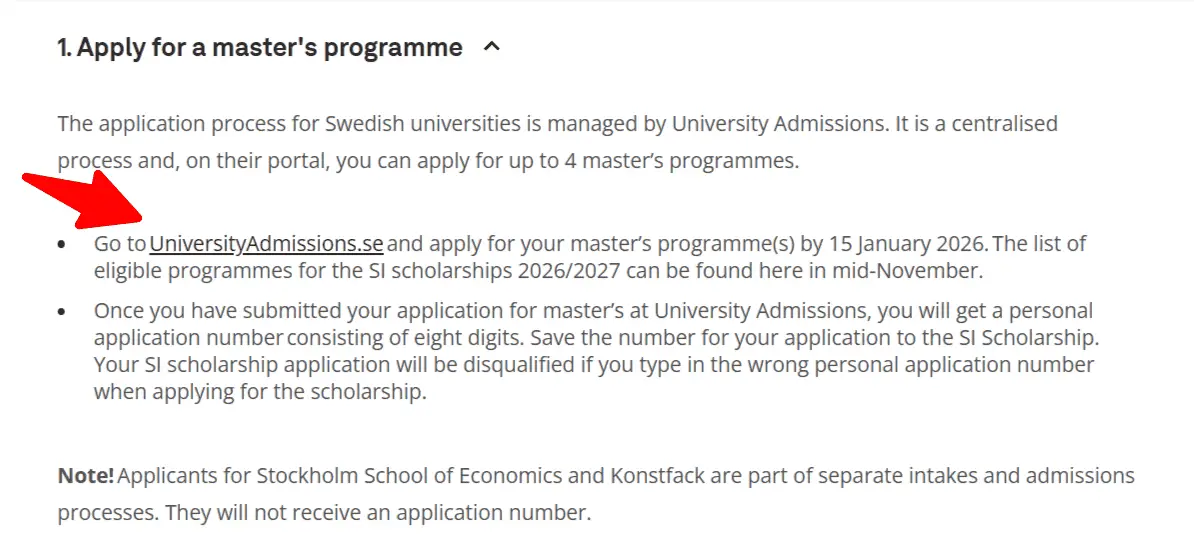This screenshot has width=1194, height=552.
Task: Click the first bullet point marker
Action: pos(63,244)
